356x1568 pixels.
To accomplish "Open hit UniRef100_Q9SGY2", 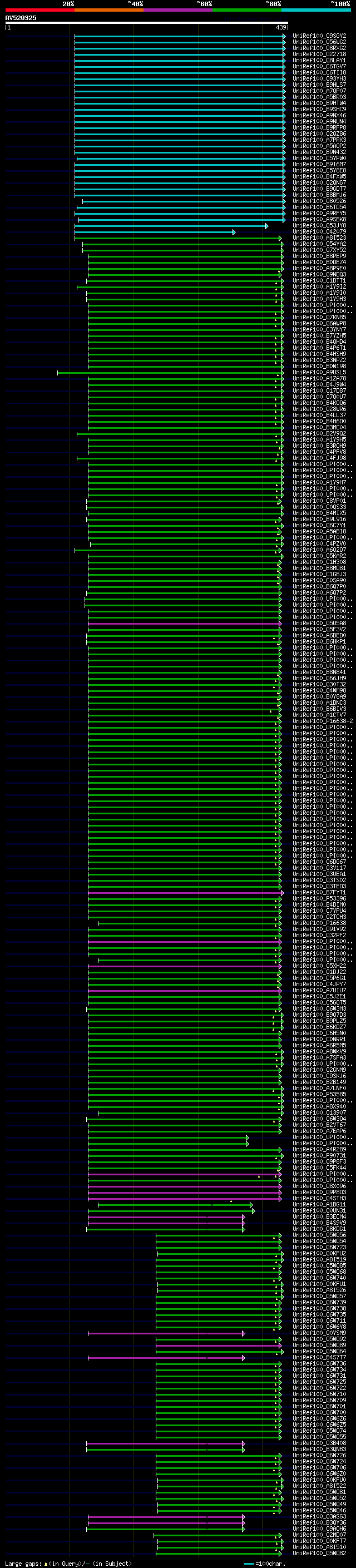I will pos(319,36).
